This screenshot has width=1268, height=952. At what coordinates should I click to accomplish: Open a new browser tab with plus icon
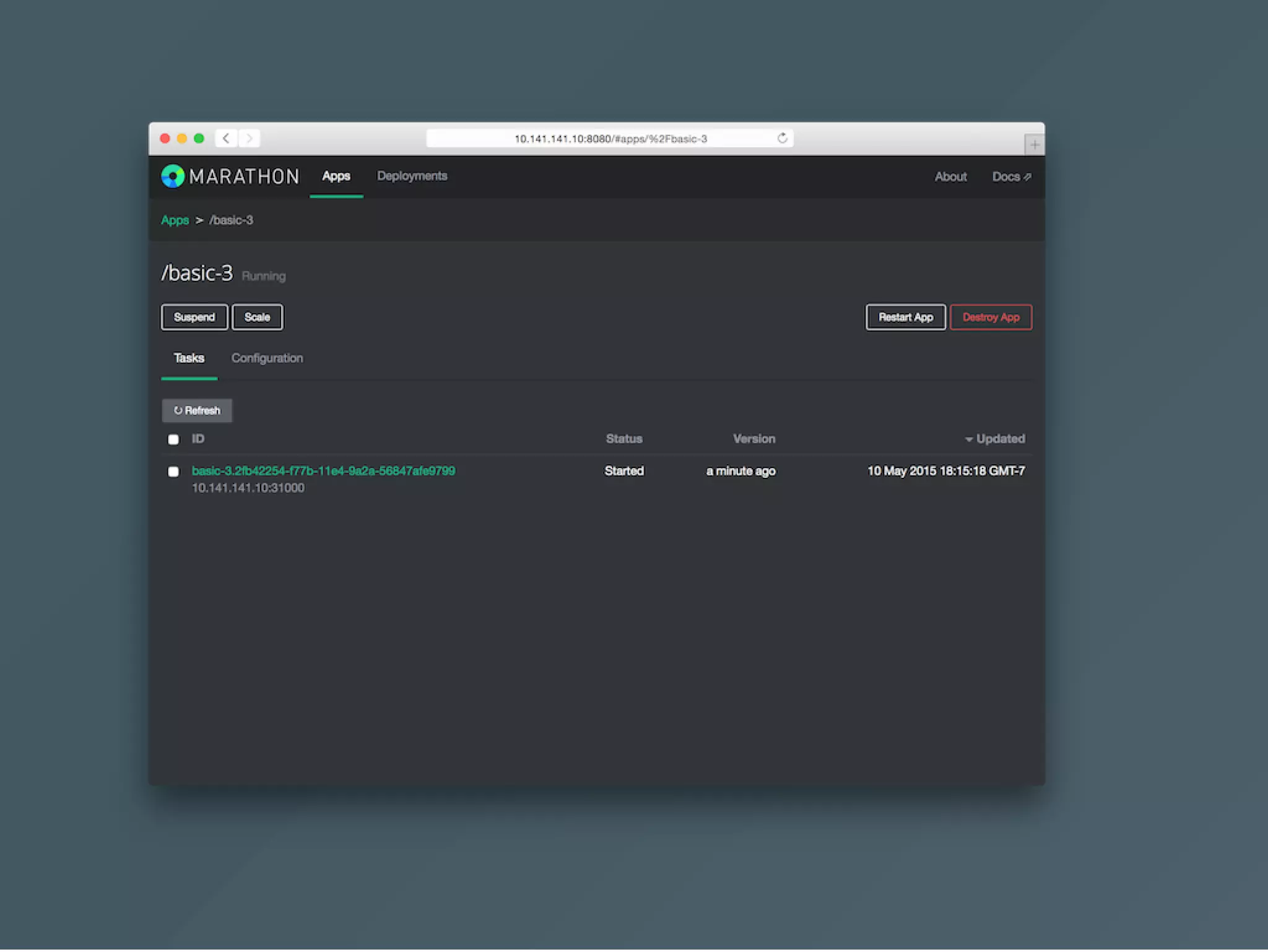[1034, 145]
